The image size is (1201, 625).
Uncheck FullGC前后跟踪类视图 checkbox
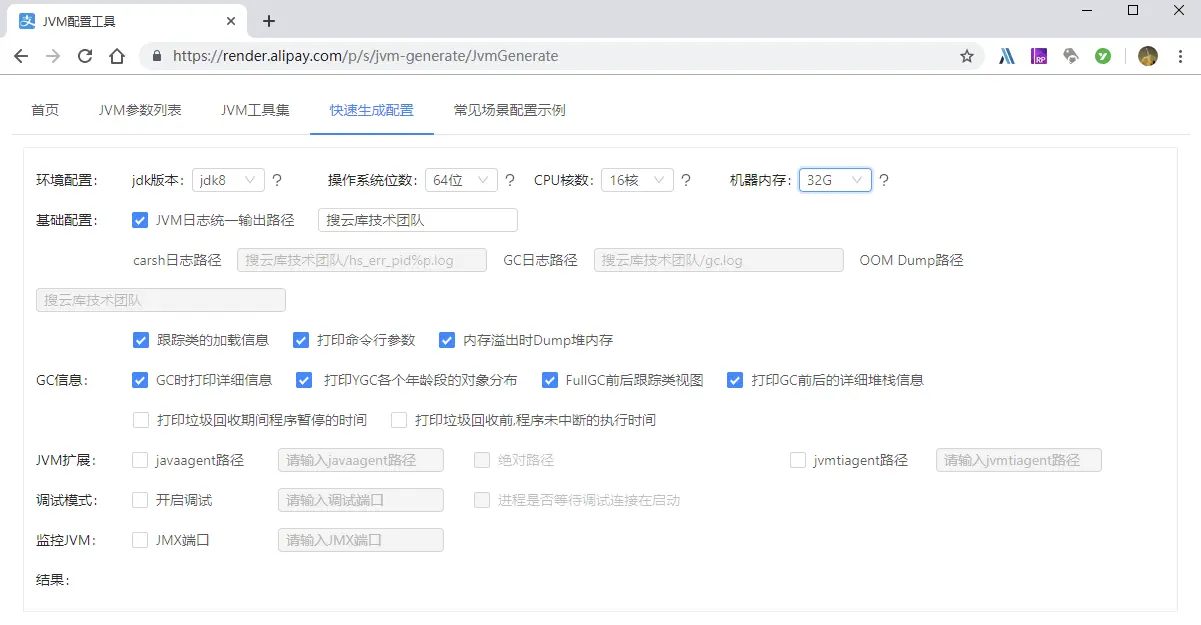click(x=549, y=380)
